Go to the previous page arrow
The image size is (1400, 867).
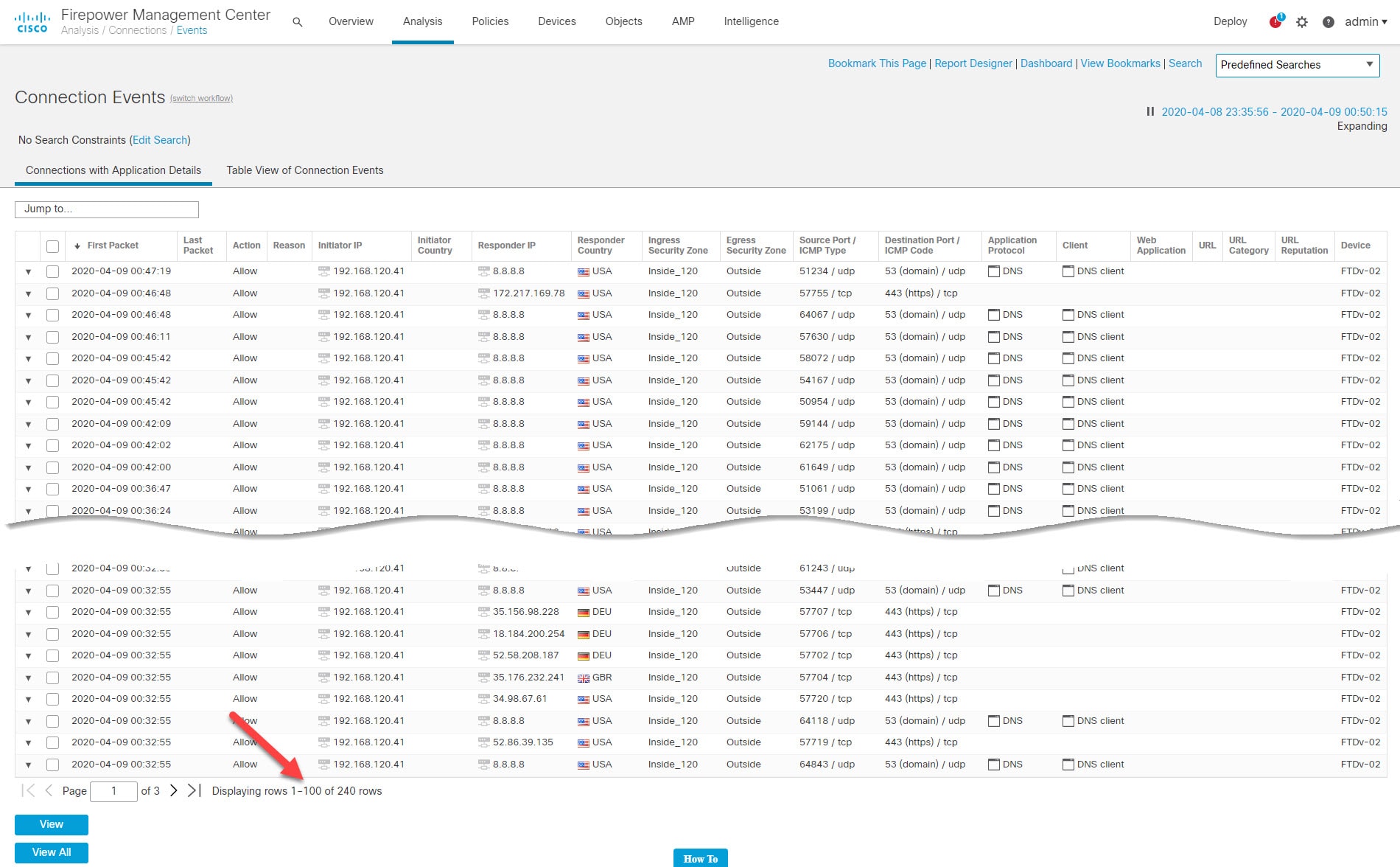click(49, 790)
